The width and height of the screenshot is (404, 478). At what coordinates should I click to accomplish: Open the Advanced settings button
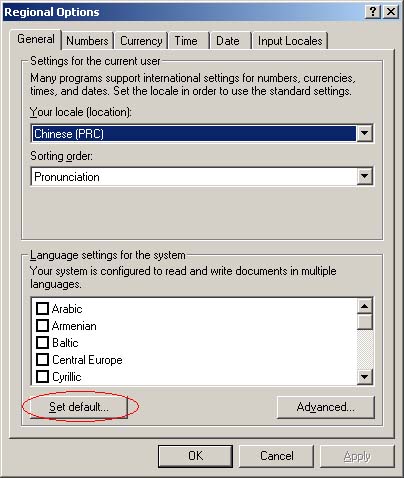326,407
